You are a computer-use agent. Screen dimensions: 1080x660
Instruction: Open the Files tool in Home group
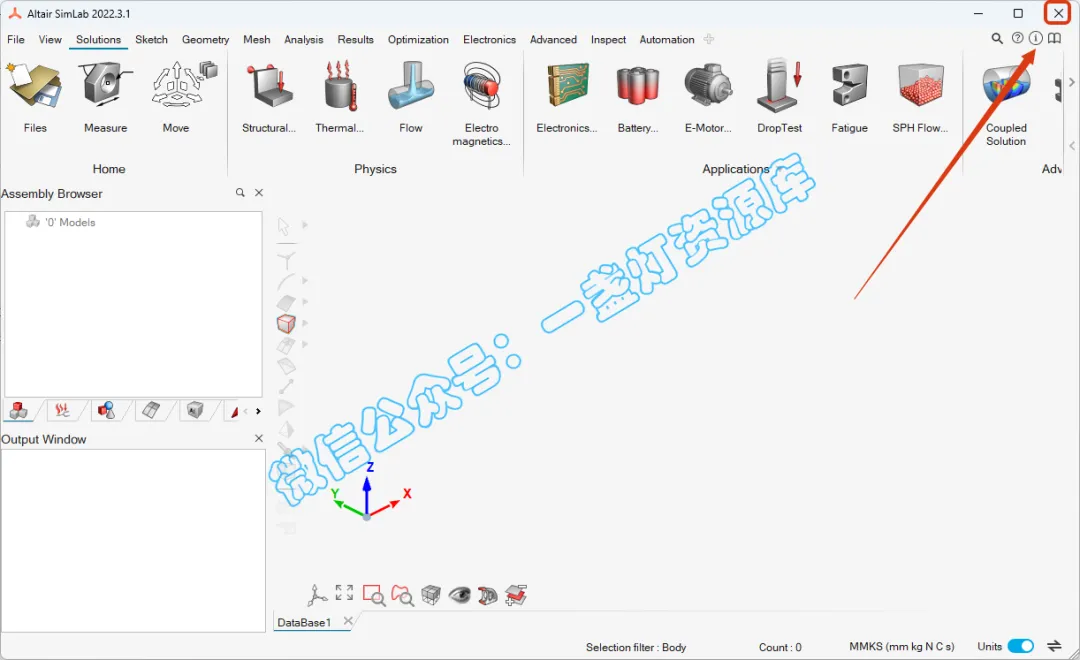(x=34, y=96)
